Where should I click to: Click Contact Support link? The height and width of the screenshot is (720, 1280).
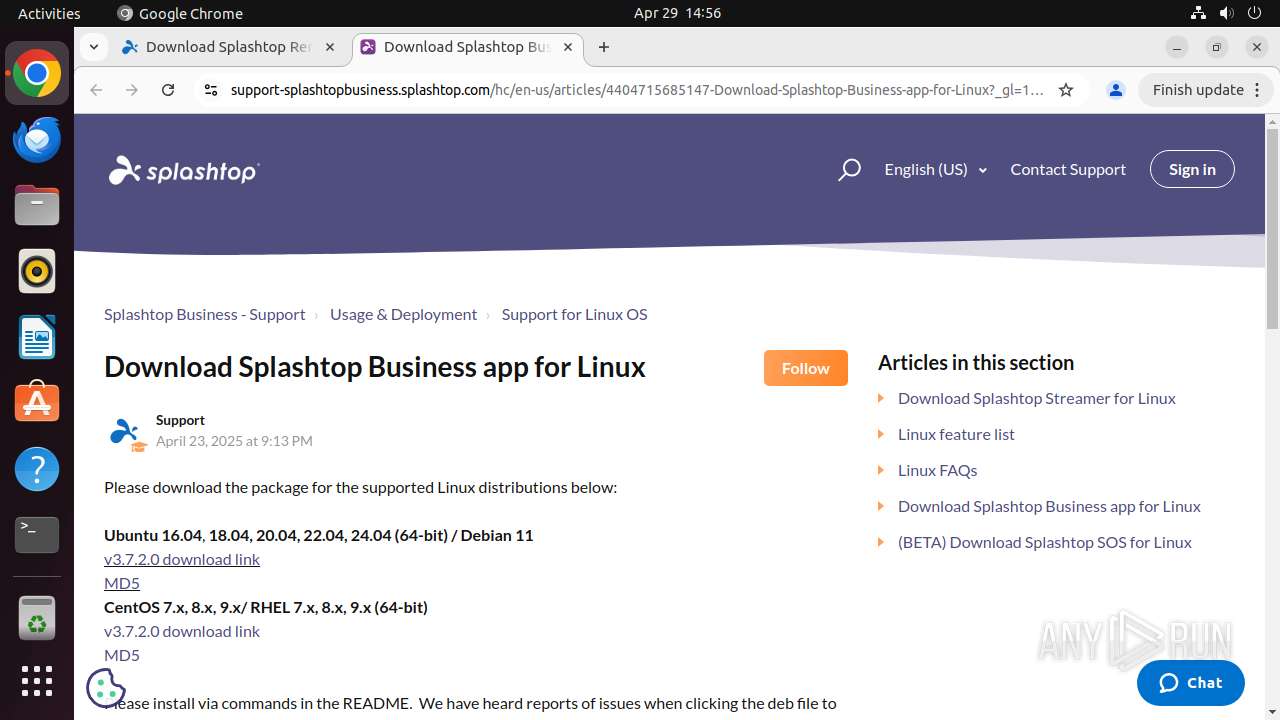[1068, 170]
